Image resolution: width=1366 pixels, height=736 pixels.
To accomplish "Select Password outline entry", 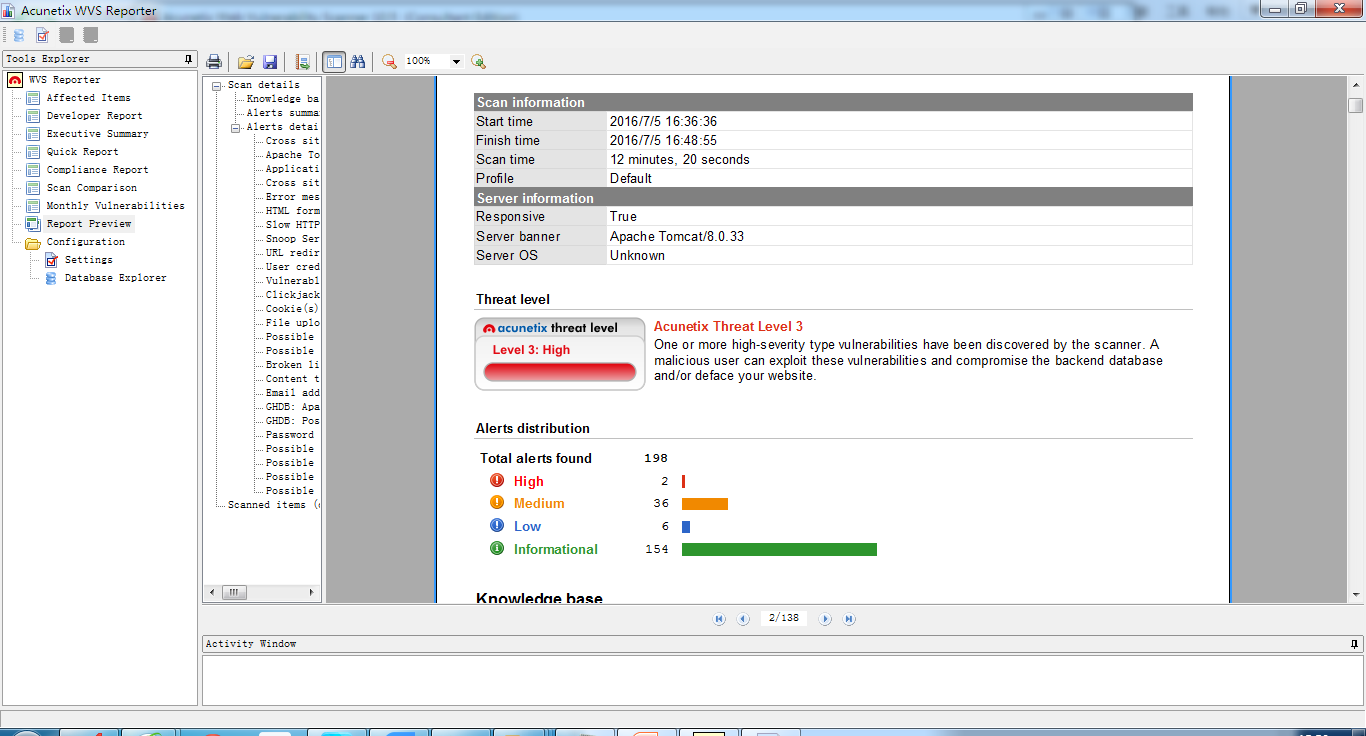I will 289,435.
